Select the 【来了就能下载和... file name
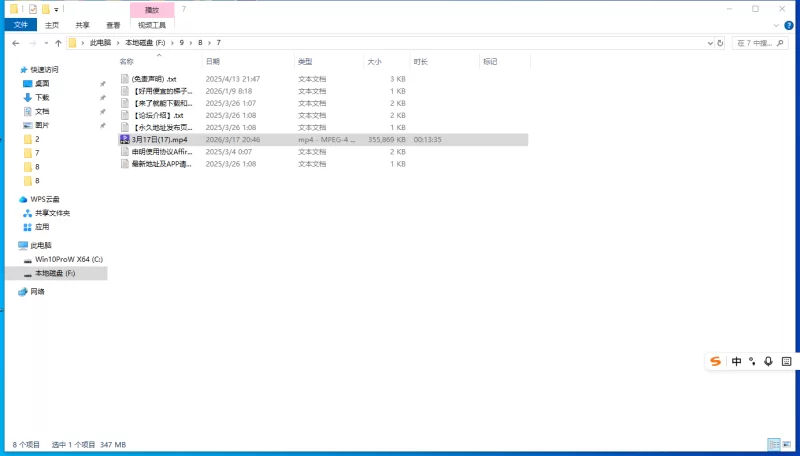This screenshot has width=800, height=456. click(x=162, y=104)
